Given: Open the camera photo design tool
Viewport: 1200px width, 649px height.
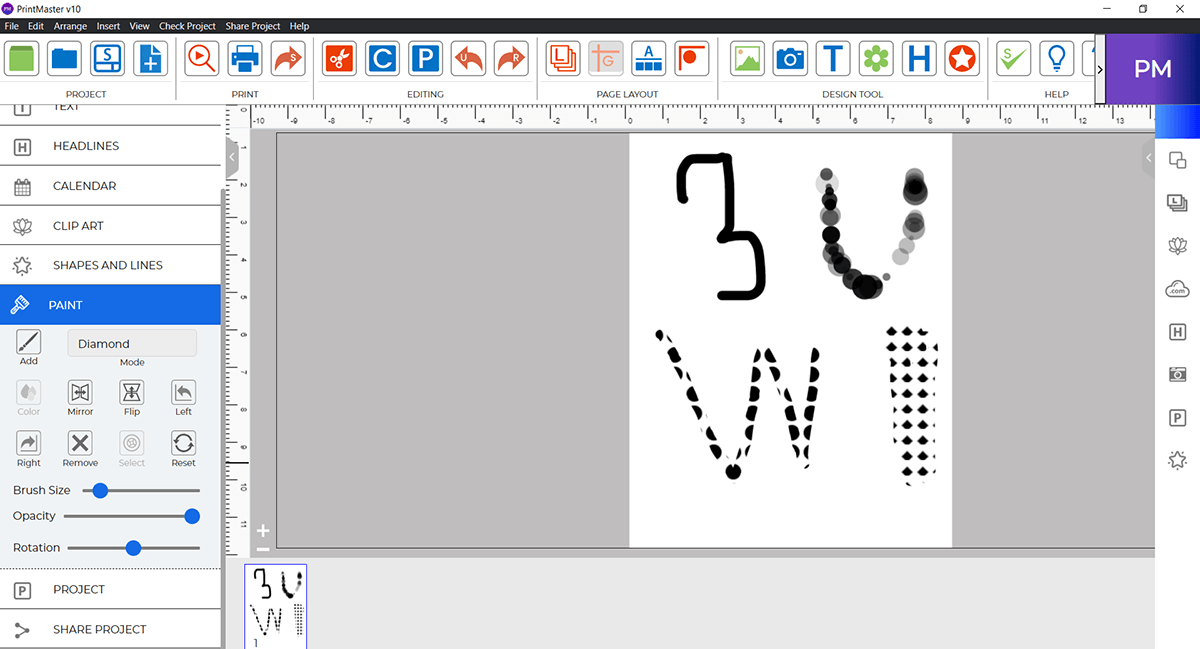Looking at the screenshot, I should (790, 59).
